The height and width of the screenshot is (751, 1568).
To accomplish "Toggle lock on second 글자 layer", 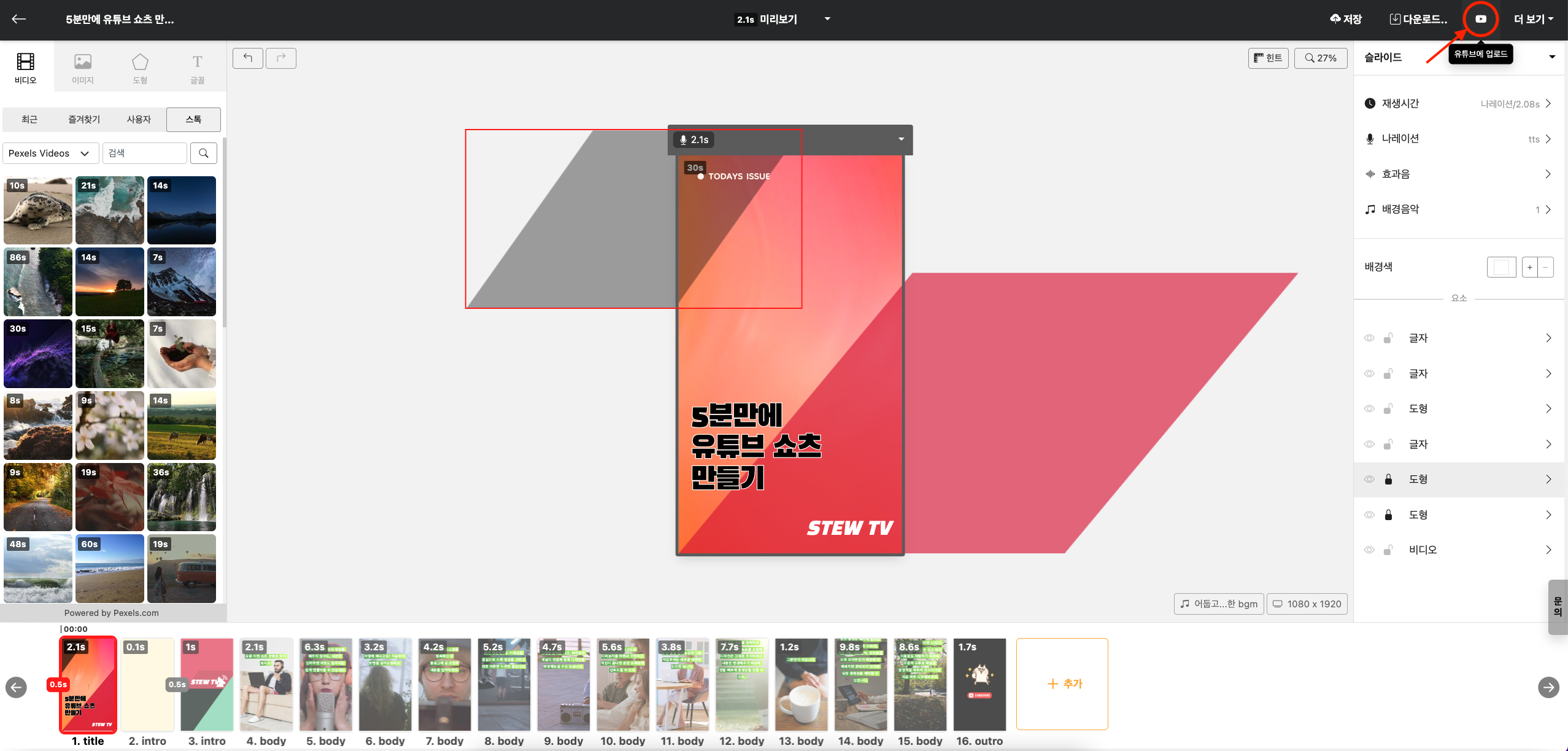I will coord(1388,373).
